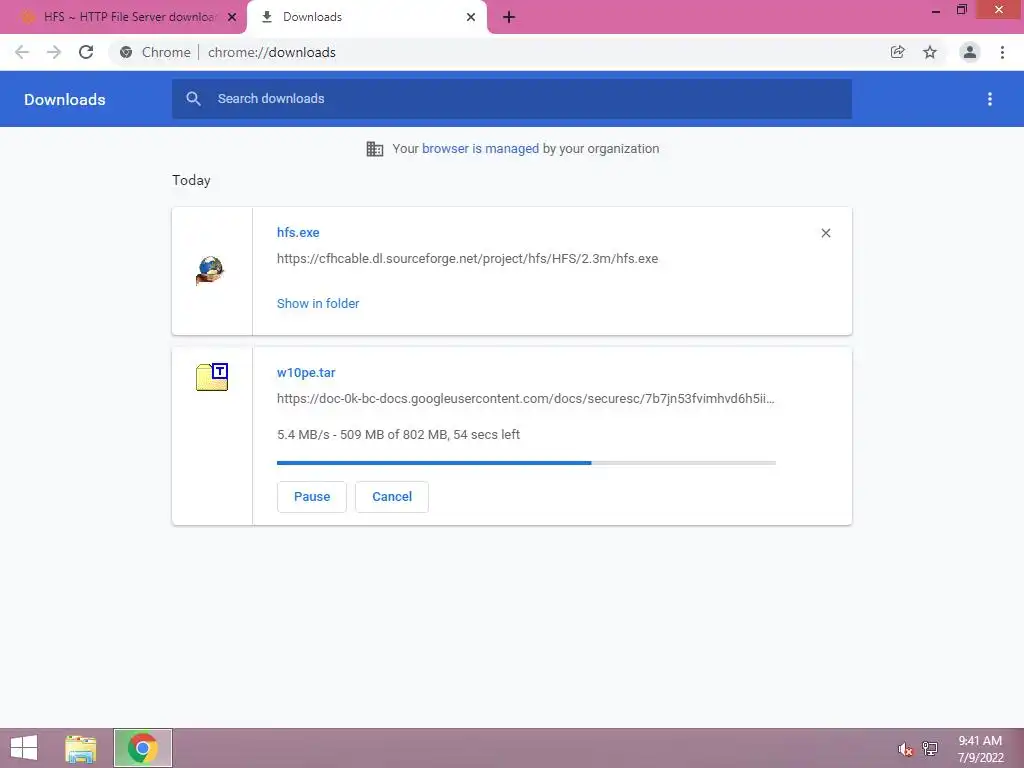The image size is (1024, 768).
Task: Click the browser forward arrow
Action: click(x=54, y=52)
